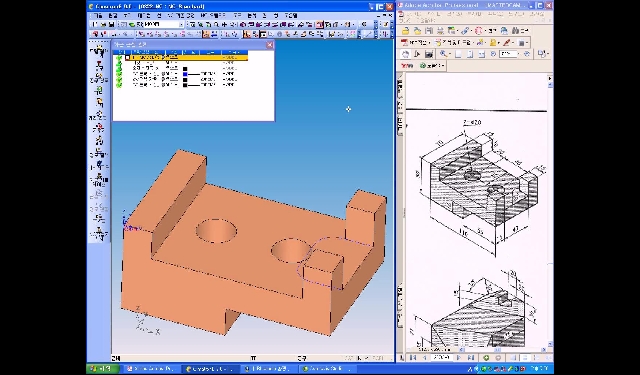The image size is (640, 375).
Task: Toggle the green check on the first layer row
Action: (x=119, y=58)
